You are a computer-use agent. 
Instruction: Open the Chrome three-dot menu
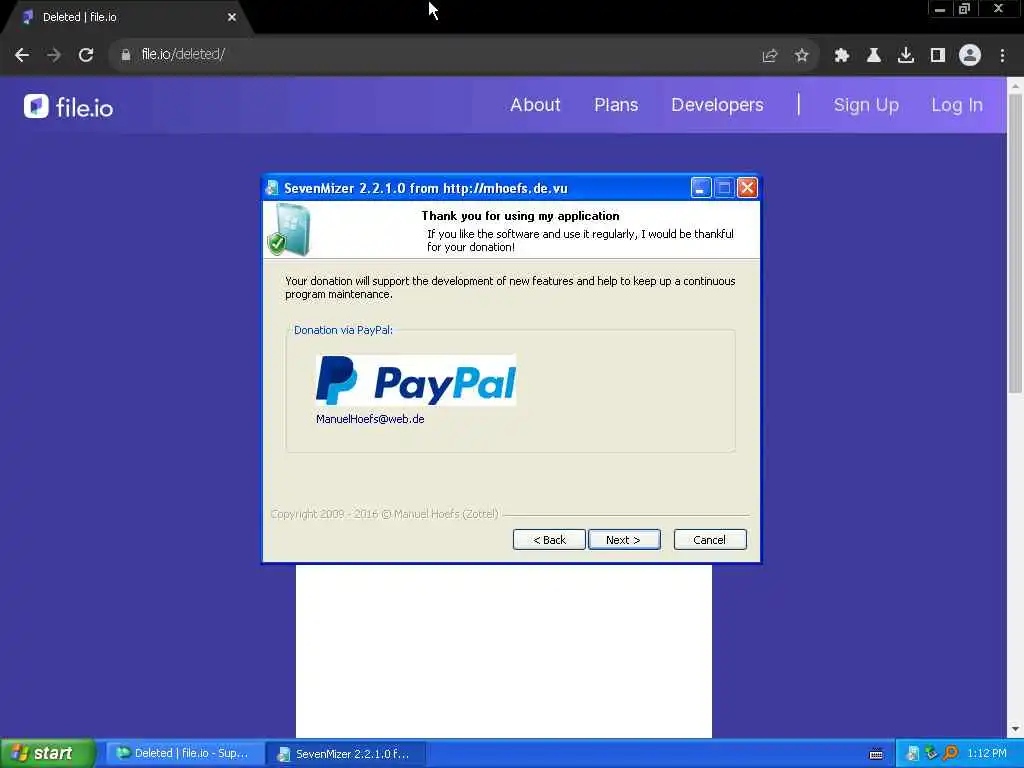pyautogui.click(x=1002, y=56)
